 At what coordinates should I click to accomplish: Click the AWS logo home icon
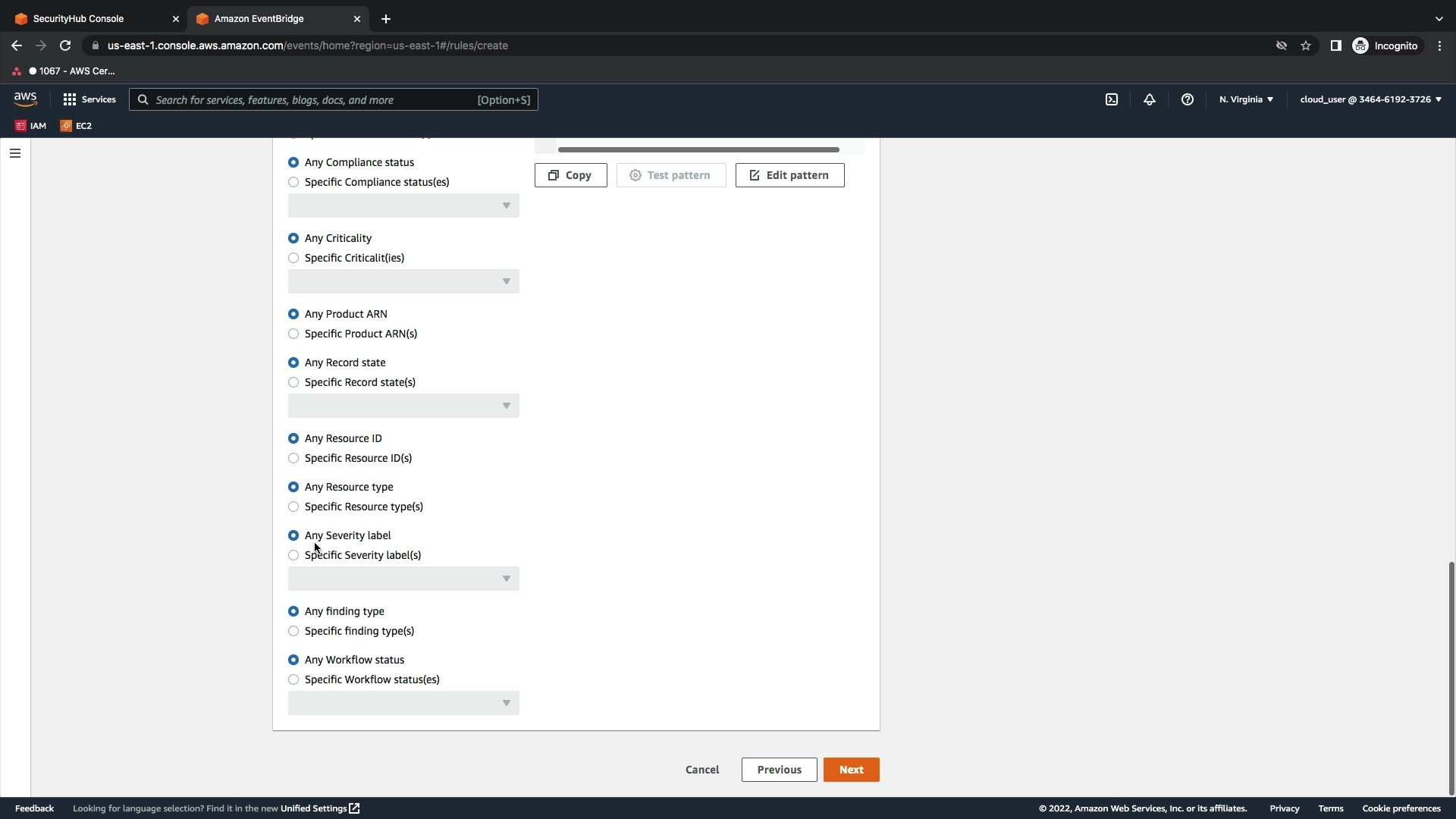(x=25, y=99)
